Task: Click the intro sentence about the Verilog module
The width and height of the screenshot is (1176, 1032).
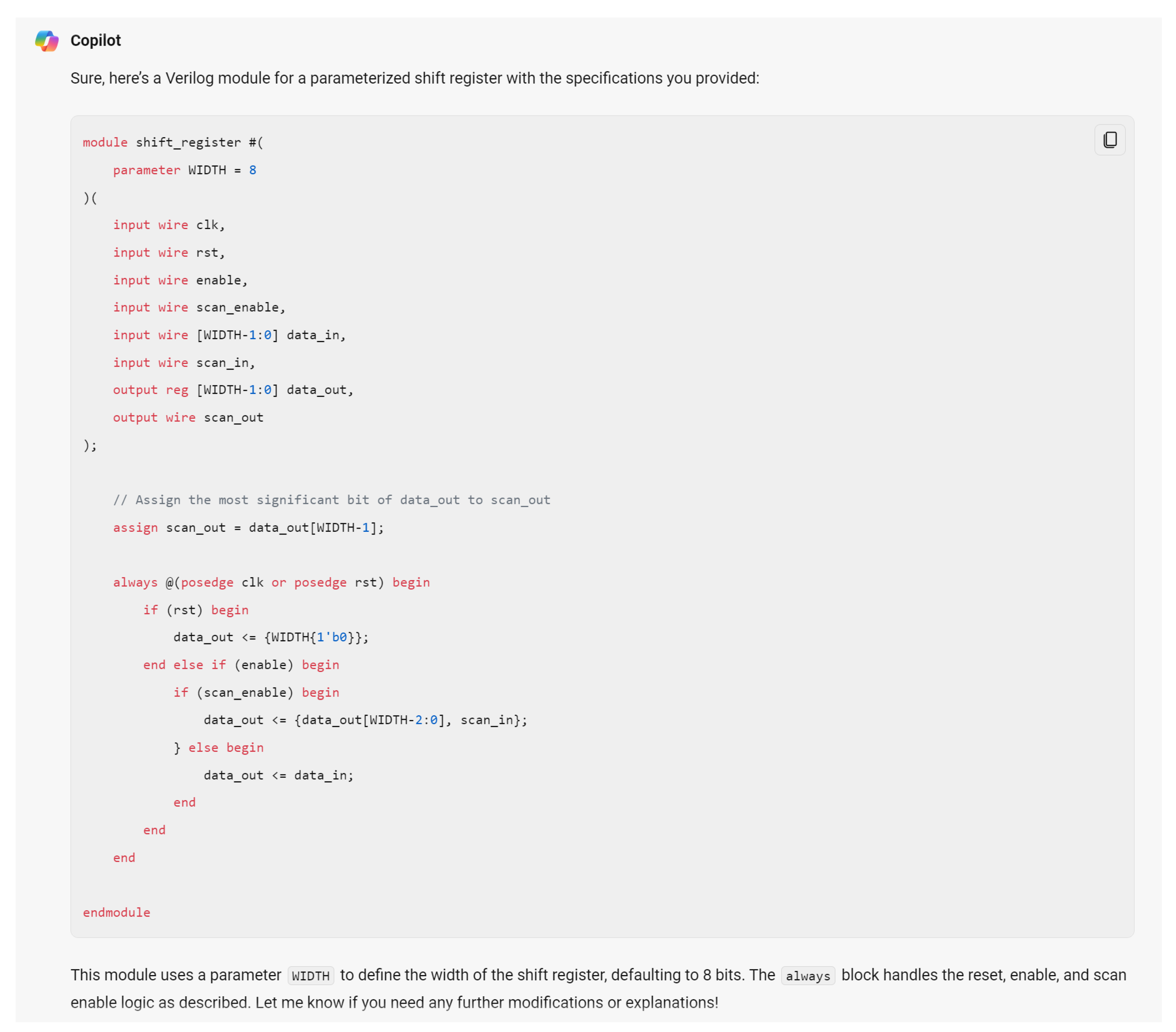Action: click(x=414, y=78)
